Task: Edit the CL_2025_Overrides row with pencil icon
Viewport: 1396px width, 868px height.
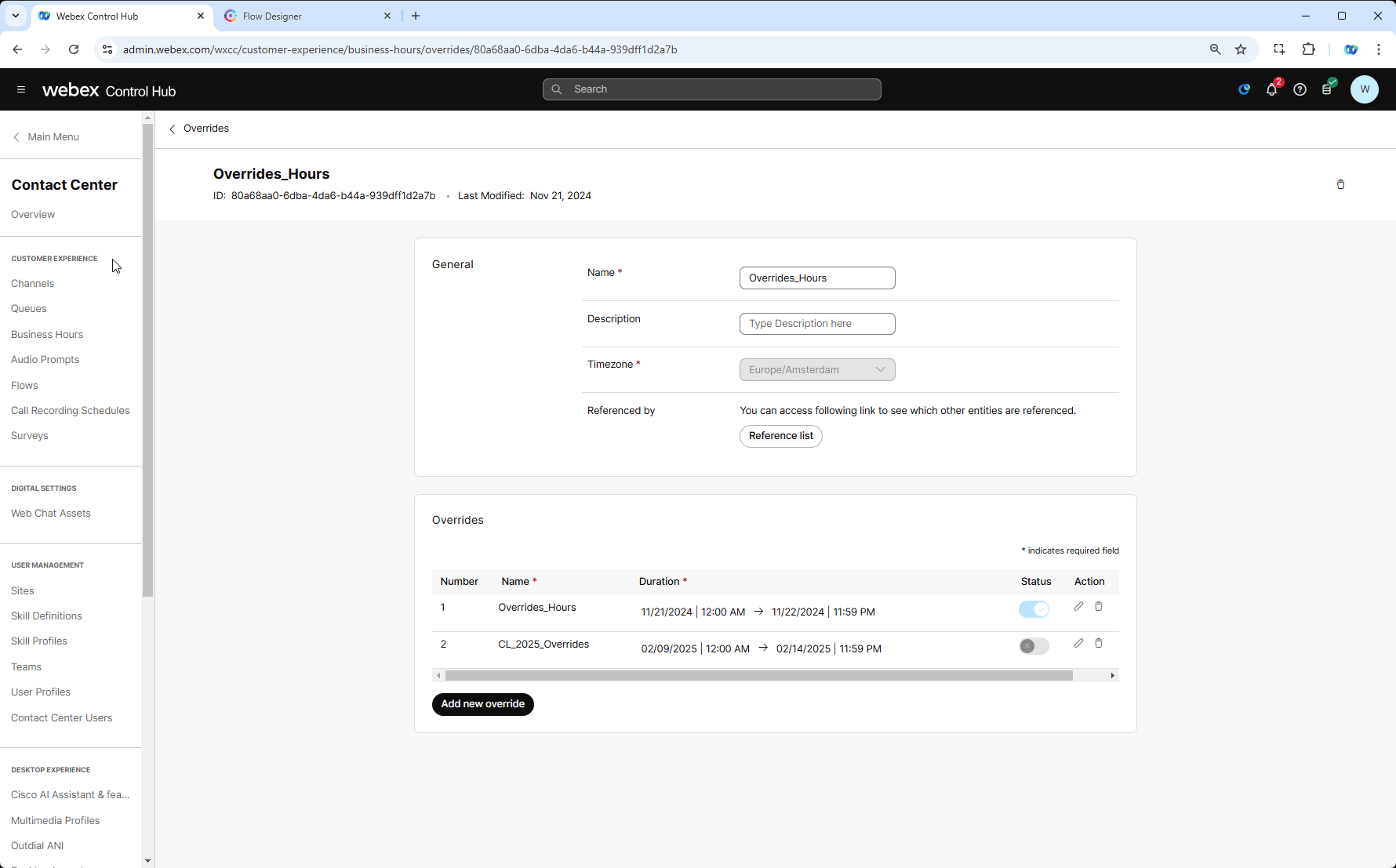Action: (1078, 643)
